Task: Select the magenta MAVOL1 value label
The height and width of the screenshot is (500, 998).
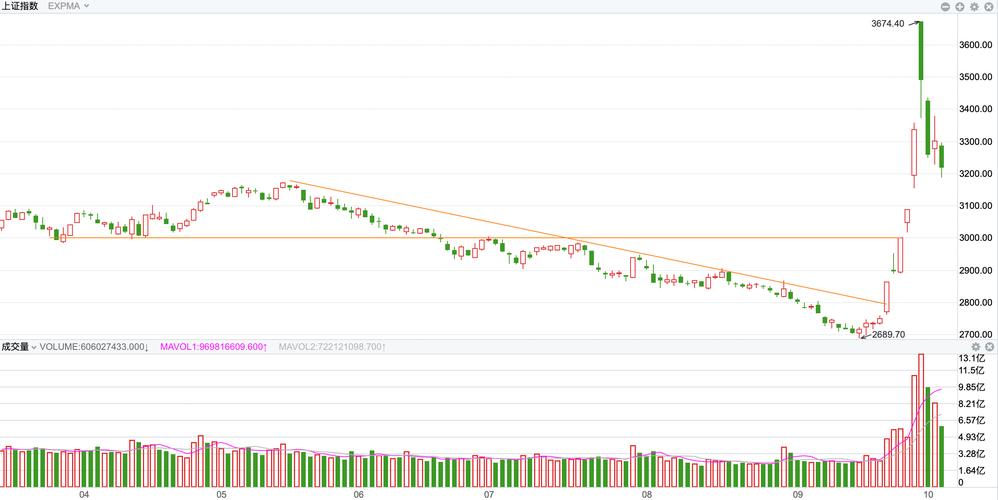Action: [x=213, y=347]
